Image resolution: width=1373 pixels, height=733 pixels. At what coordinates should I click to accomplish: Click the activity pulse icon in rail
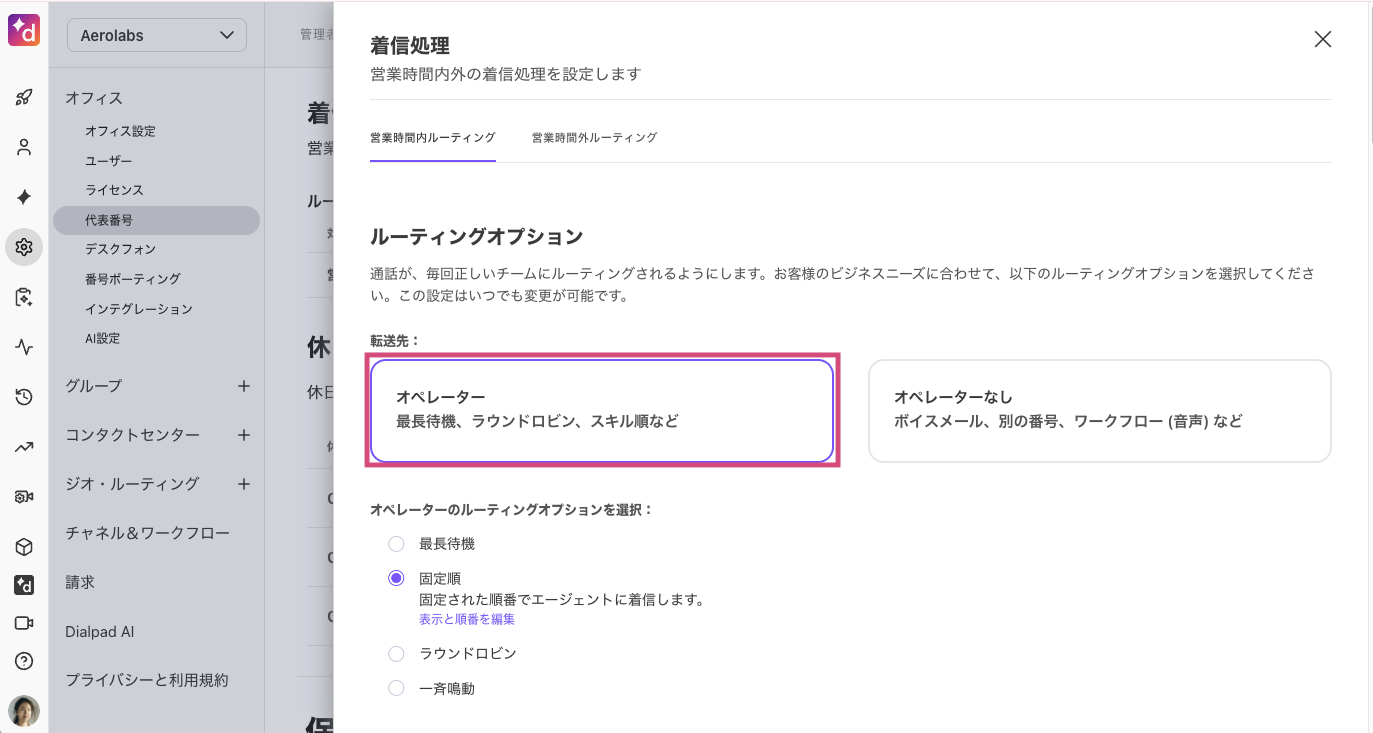(24, 347)
